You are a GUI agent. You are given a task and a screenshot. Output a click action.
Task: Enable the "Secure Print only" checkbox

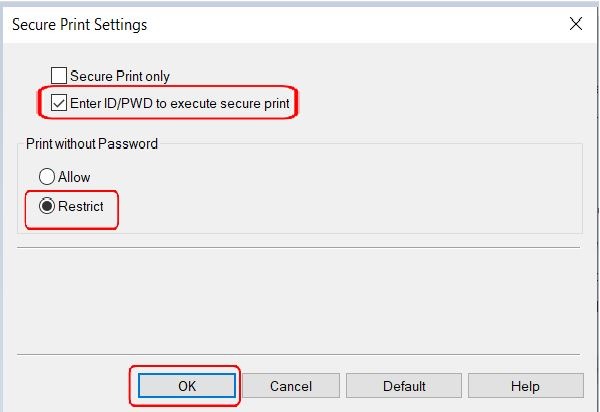pyautogui.click(x=58, y=75)
